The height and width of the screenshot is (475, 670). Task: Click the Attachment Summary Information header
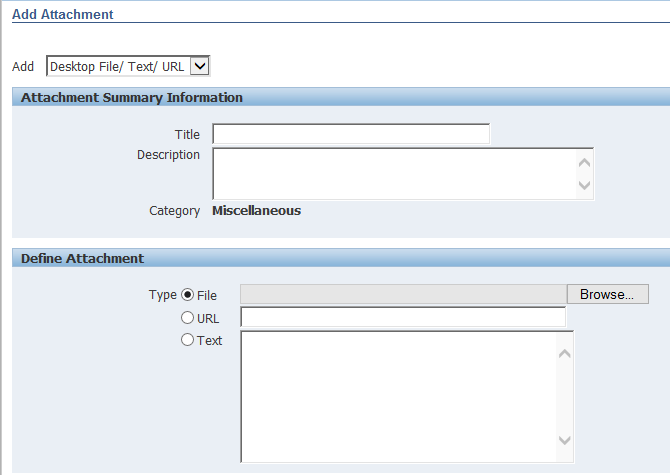point(131,98)
